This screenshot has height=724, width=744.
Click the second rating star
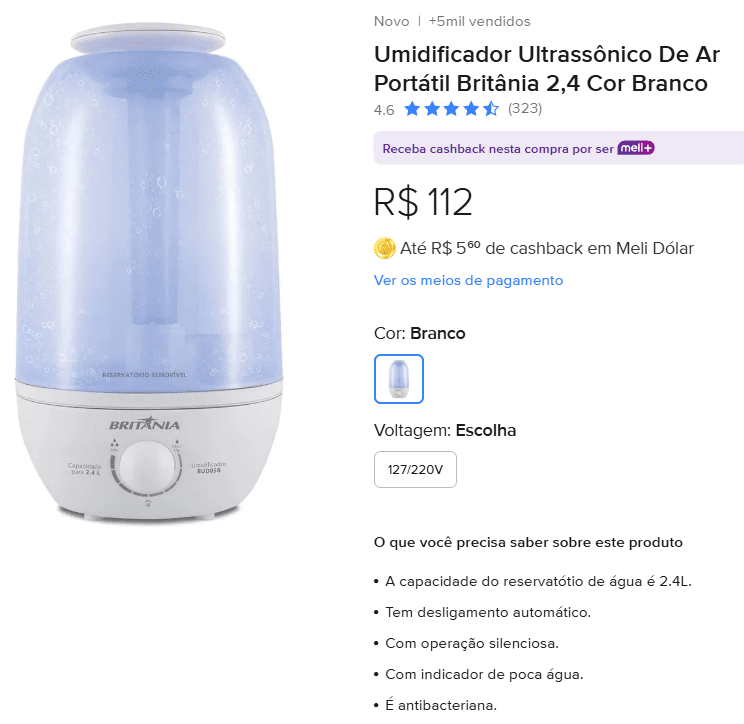(432, 109)
